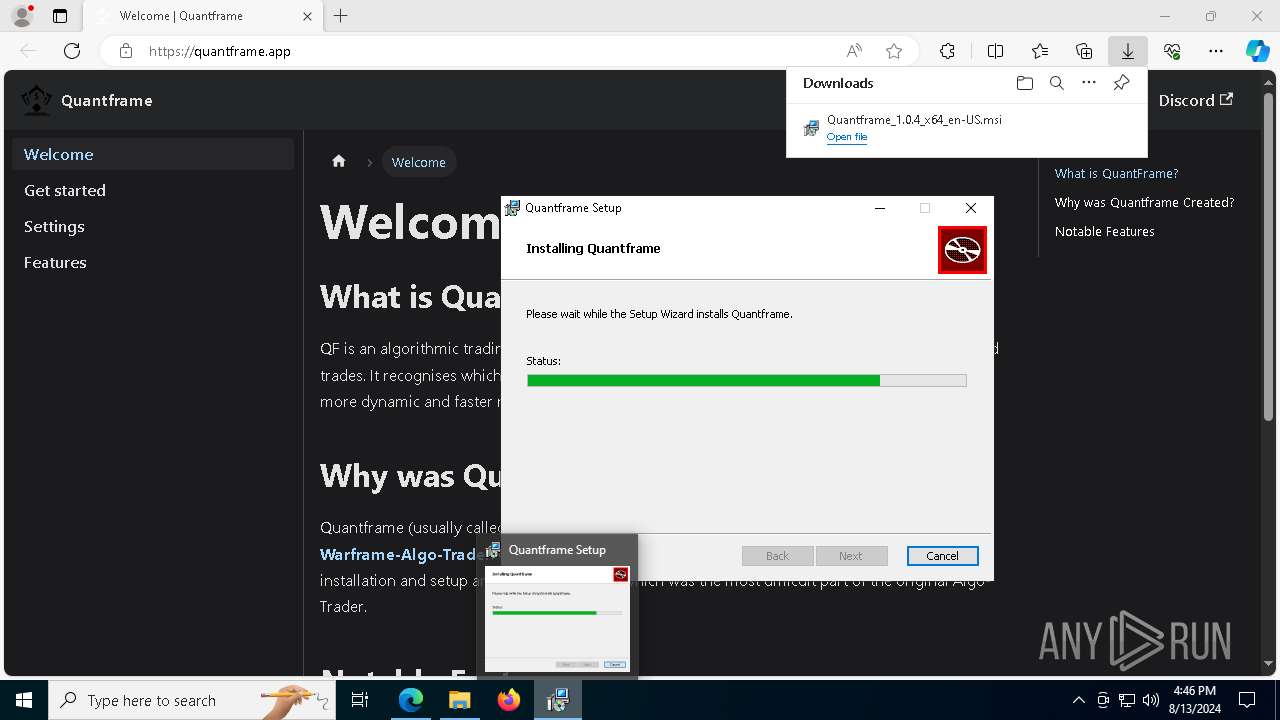Open browser Extensions icon
Image resolution: width=1280 pixels, height=720 pixels.
click(x=947, y=51)
